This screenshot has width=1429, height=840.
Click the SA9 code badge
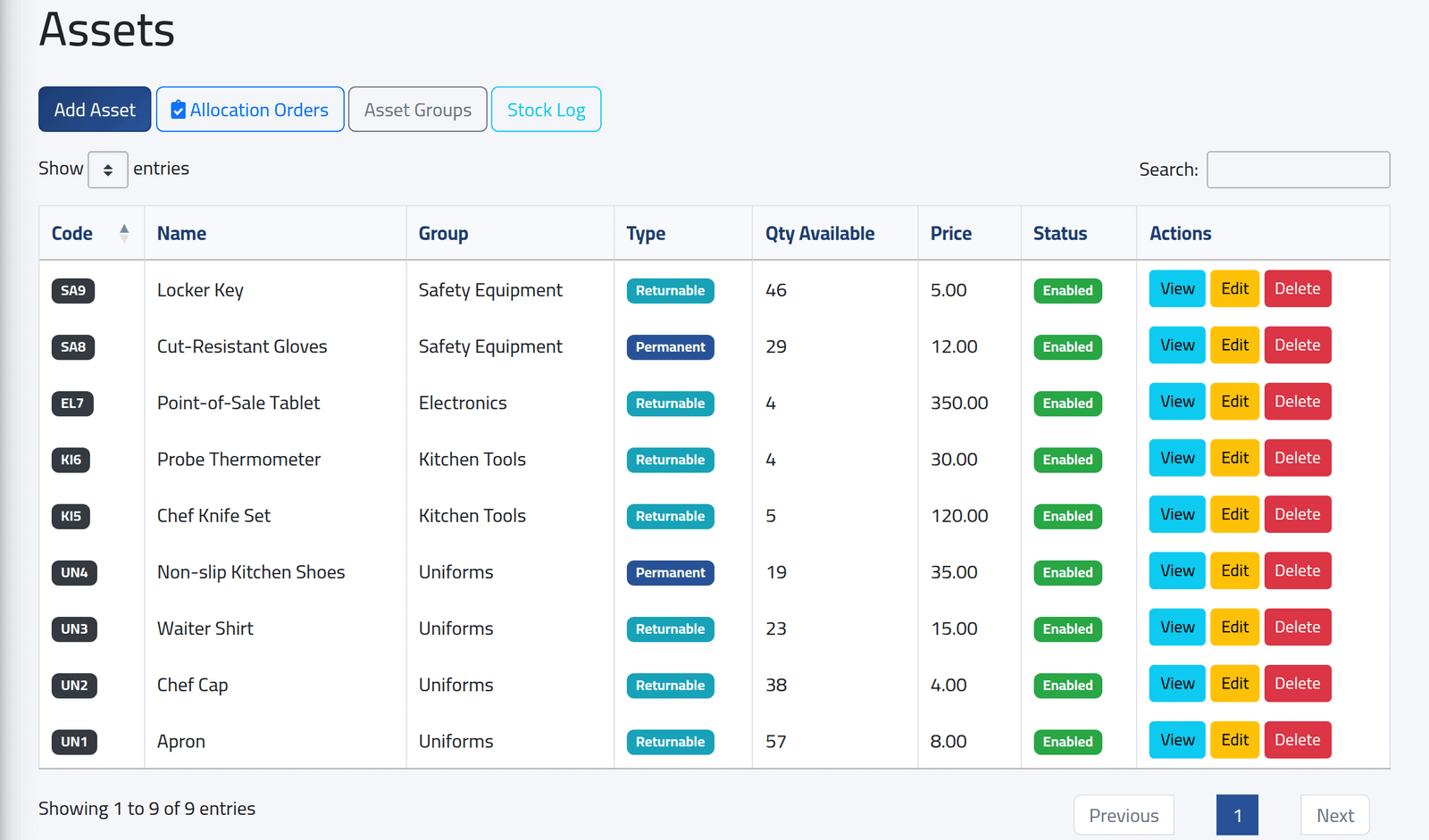(73, 290)
